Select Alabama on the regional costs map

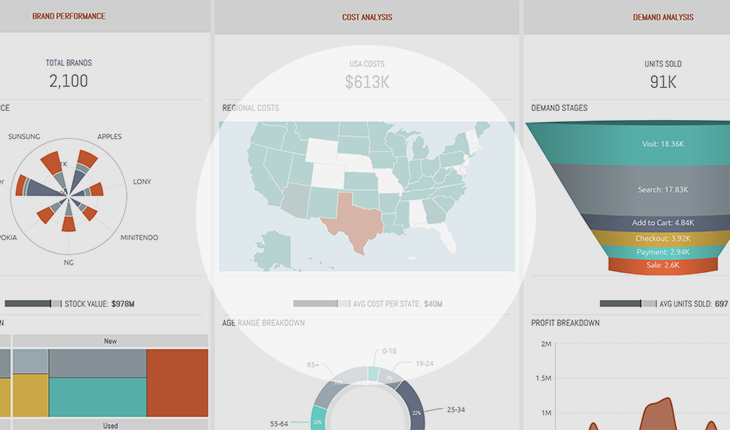(x=418, y=213)
